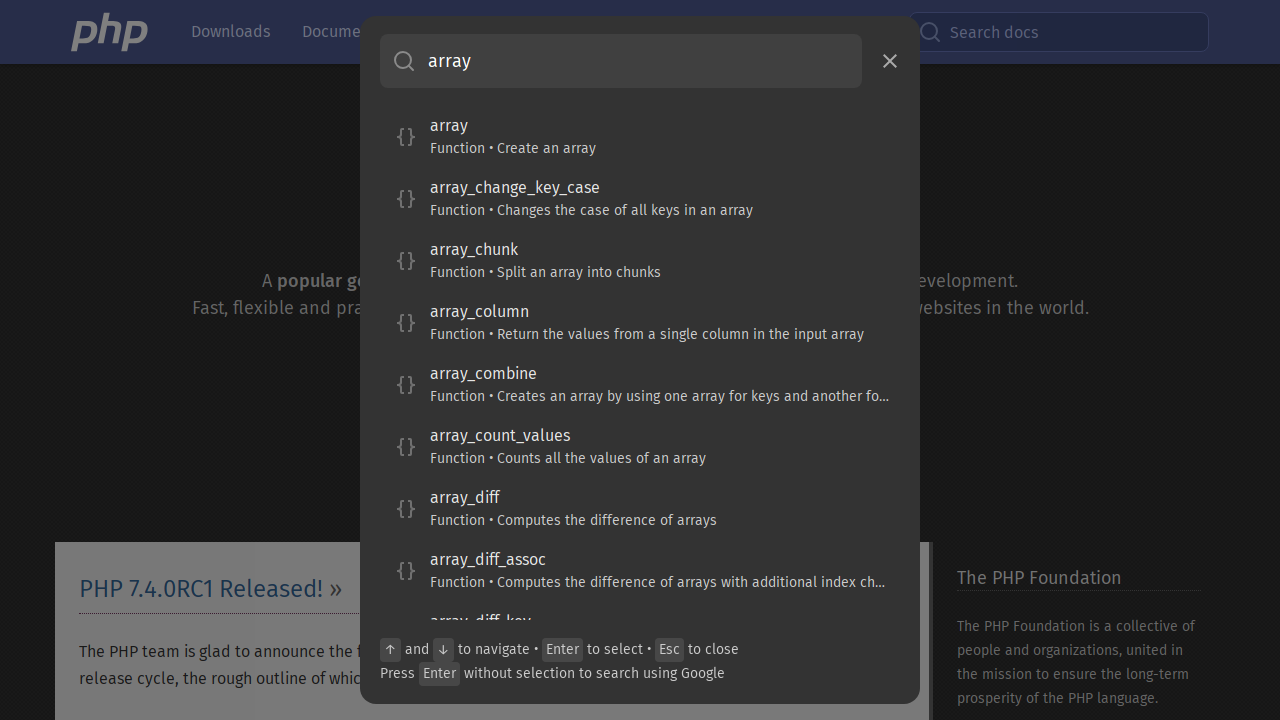Click the braces icon next to array_column

coord(406,322)
